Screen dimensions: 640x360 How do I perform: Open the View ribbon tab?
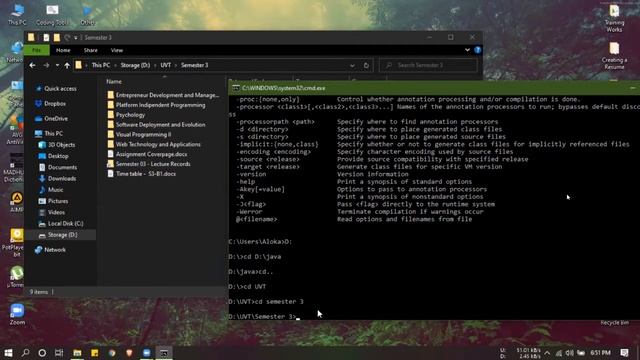click(117, 50)
